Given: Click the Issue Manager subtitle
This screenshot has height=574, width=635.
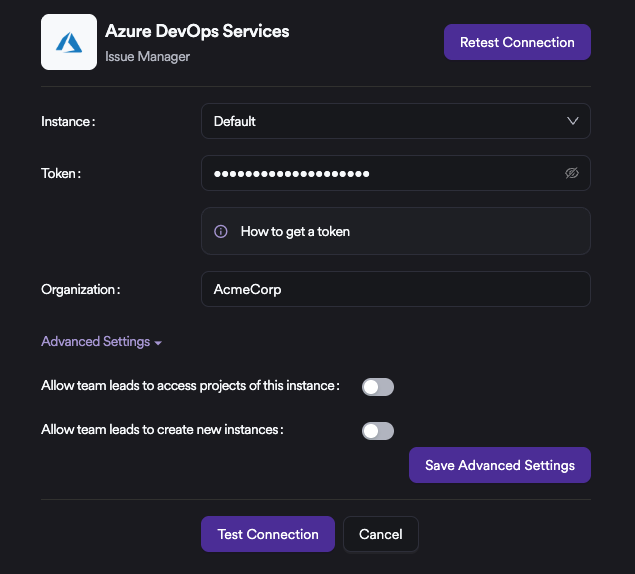Looking at the screenshot, I should pos(147,57).
